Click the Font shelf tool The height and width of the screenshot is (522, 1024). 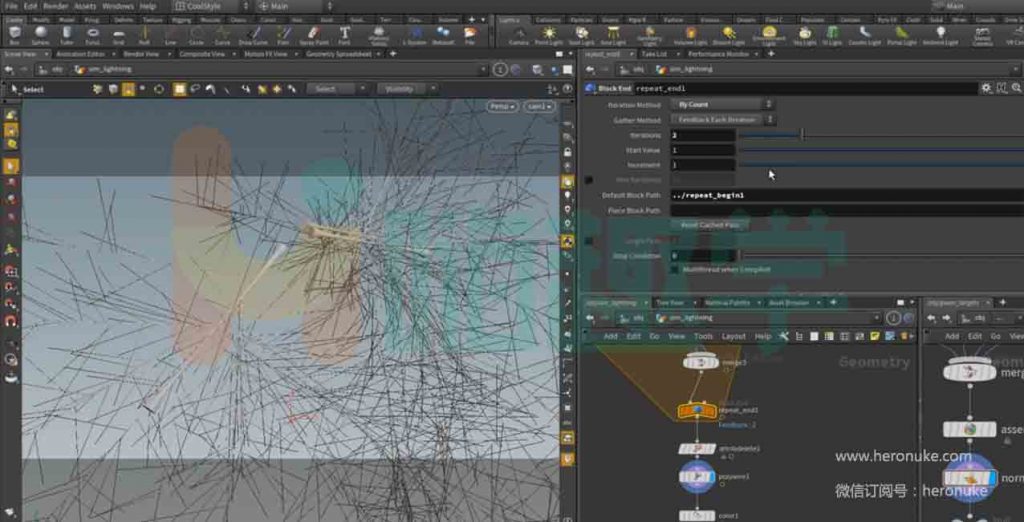[x=344, y=33]
